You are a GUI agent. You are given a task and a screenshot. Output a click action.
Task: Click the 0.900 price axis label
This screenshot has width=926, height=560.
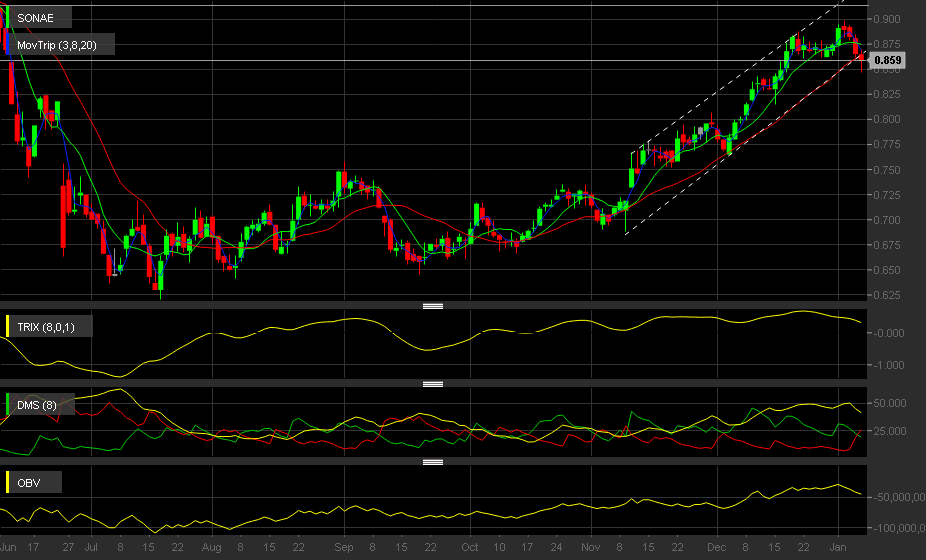click(x=887, y=19)
